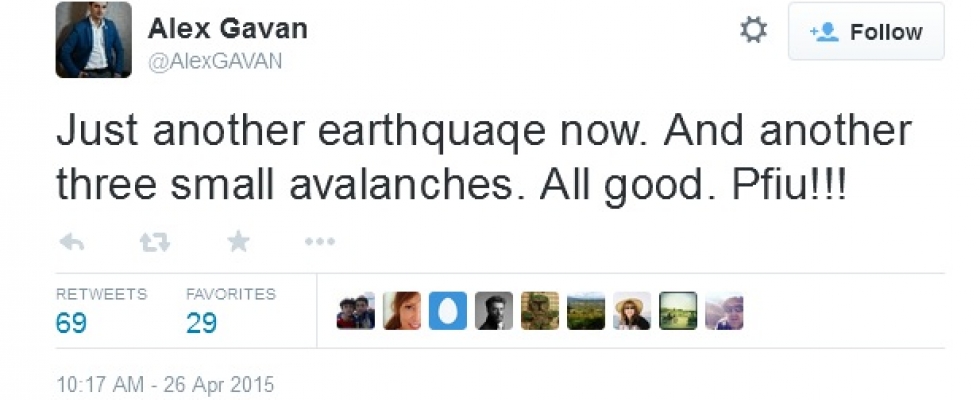Follow Alex Gavan
This screenshot has height=400, width=980.
click(x=866, y=32)
